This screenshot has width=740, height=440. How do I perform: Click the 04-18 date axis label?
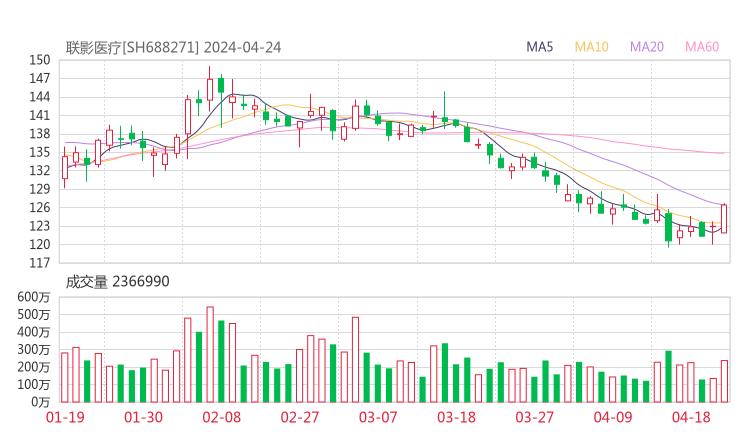tap(691, 417)
